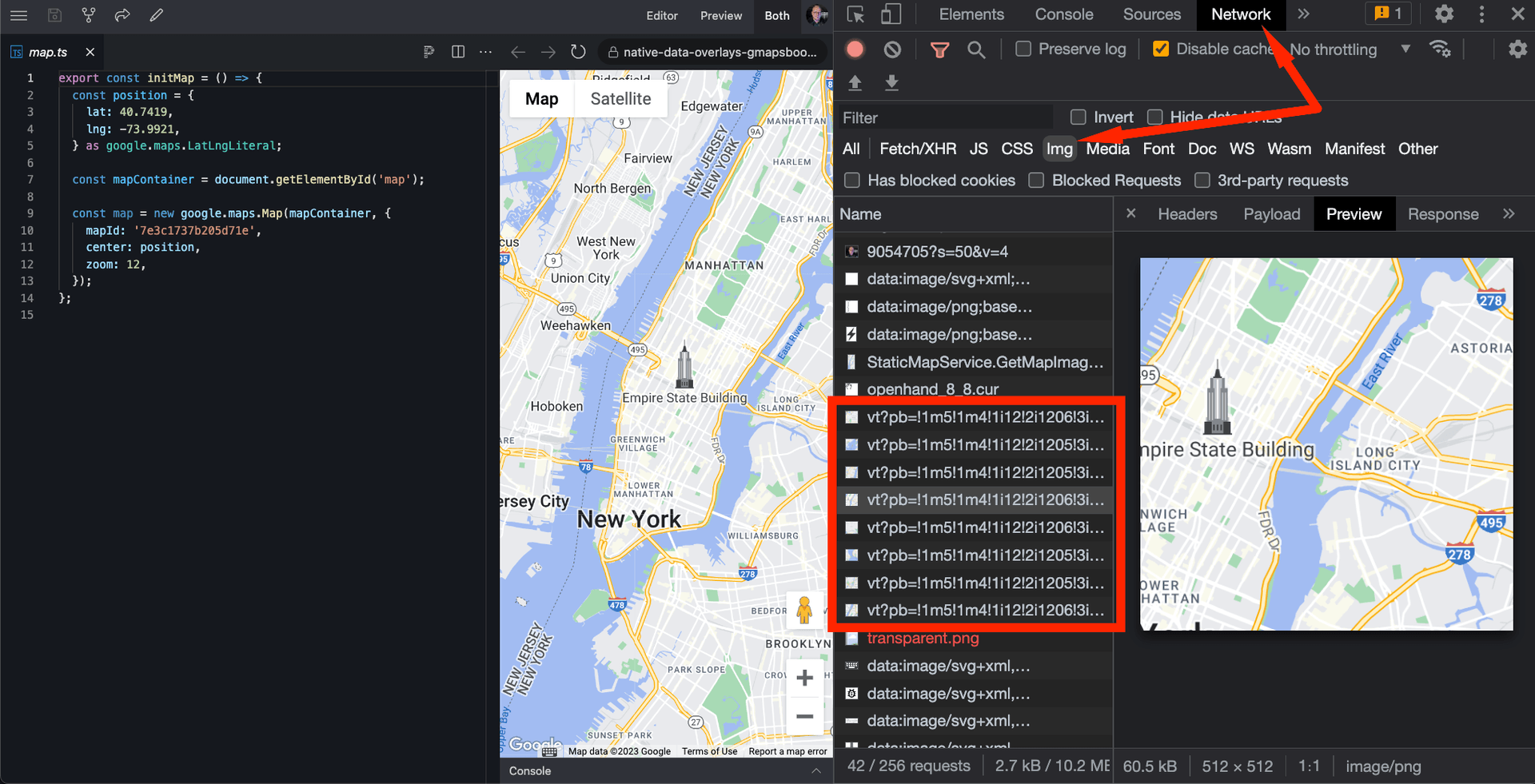This screenshot has width=1535, height=784.
Task: Switch to the Elements tab
Action: click(971, 14)
